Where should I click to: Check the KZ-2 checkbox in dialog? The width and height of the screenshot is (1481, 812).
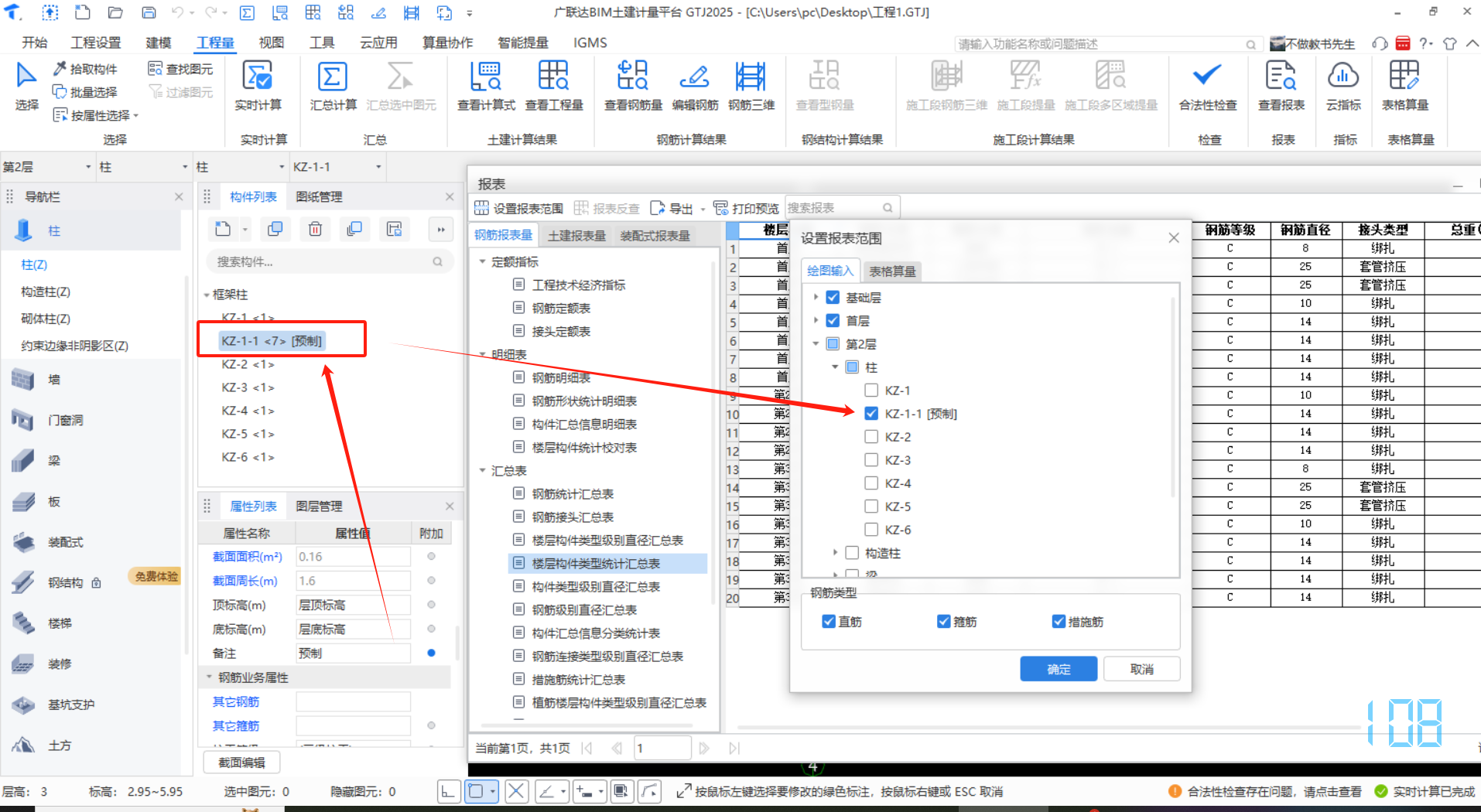click(x=871, y=437)
